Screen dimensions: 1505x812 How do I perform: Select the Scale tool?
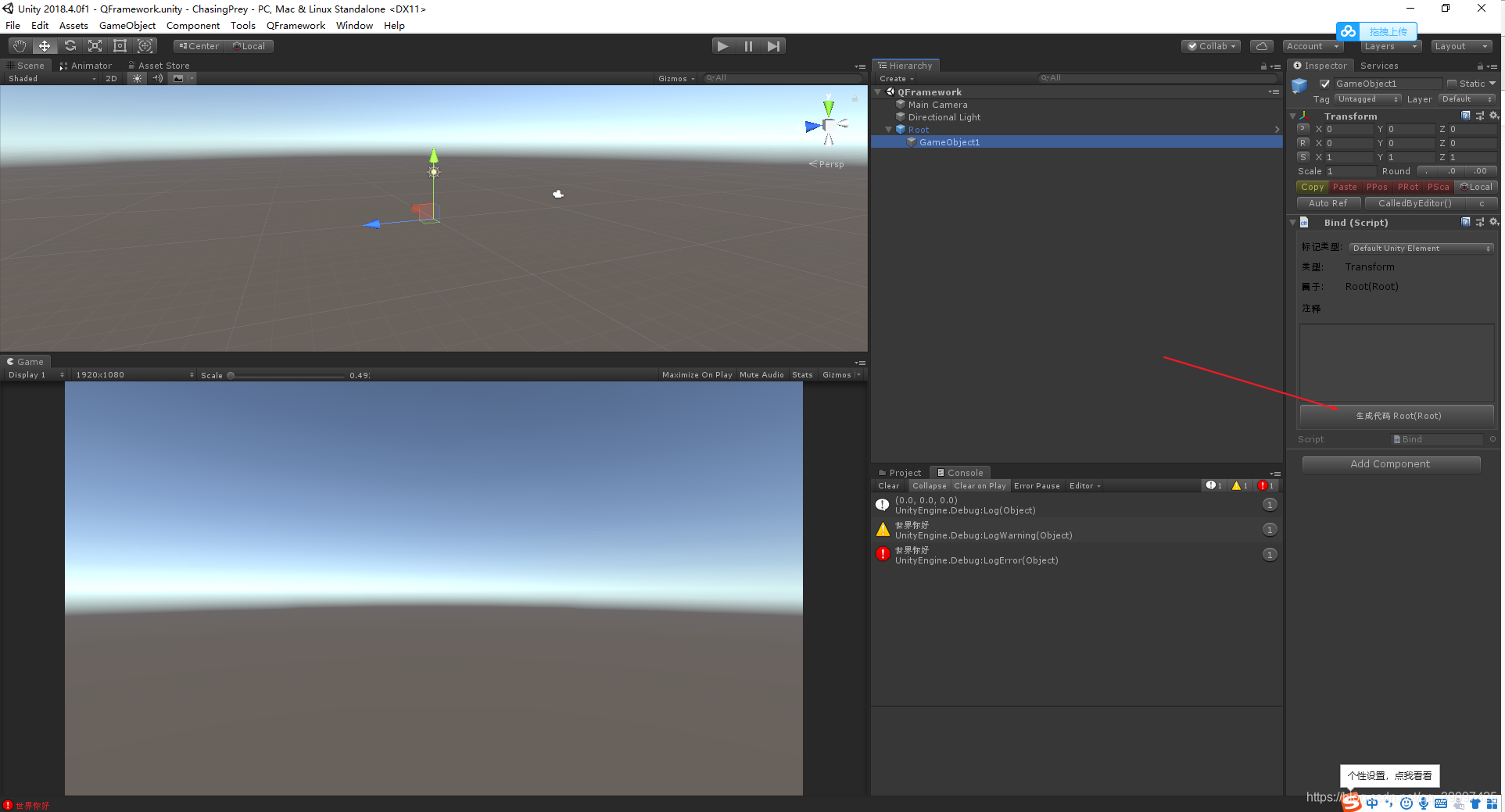95,45
